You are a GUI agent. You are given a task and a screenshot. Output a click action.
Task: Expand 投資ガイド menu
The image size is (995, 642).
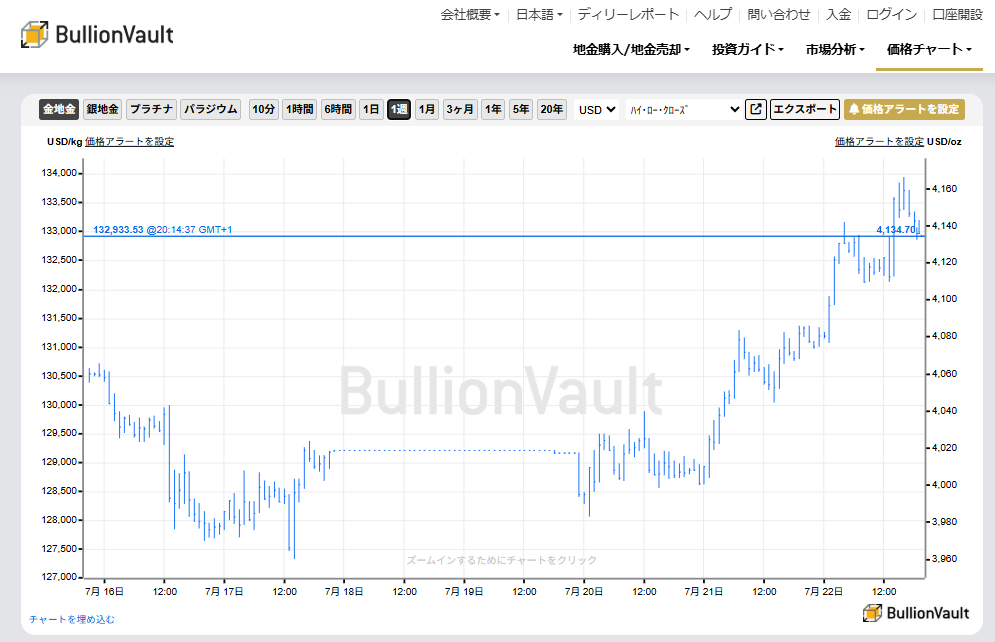click(748, 49)
